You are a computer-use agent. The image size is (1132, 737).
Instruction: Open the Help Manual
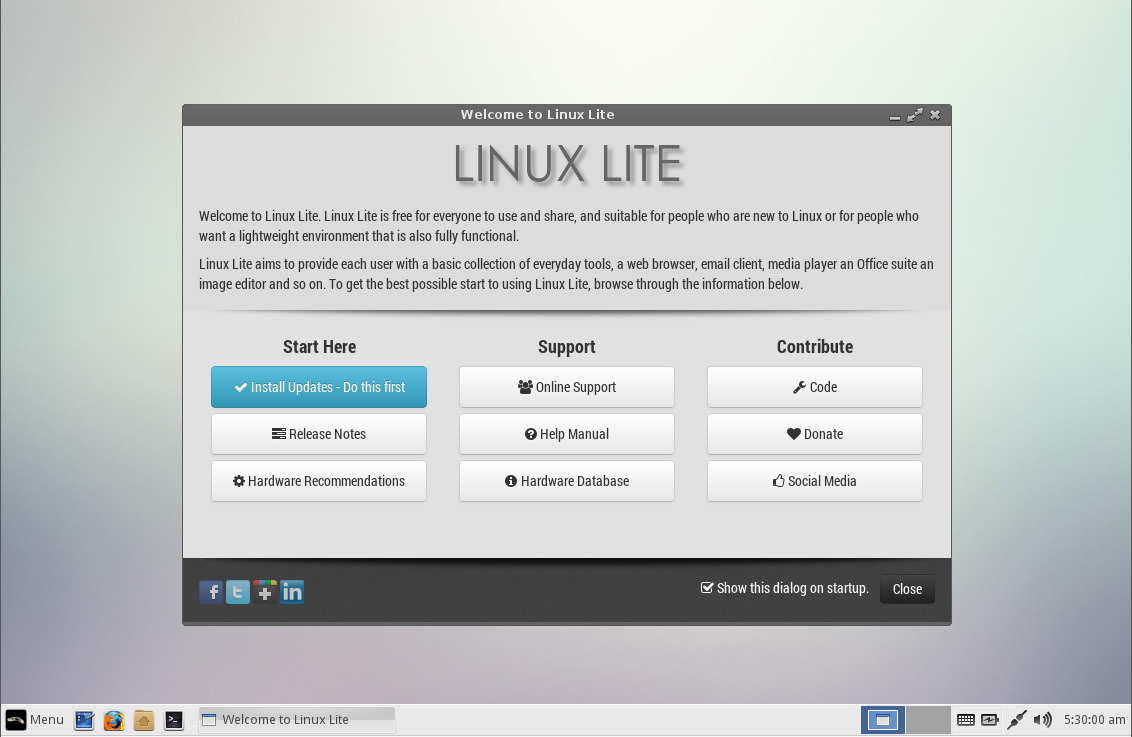[567, 434]
